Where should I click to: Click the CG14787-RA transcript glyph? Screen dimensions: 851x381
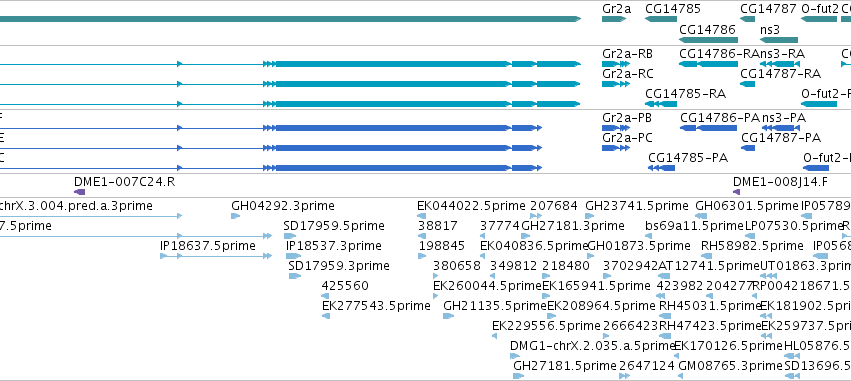[748, 84]
